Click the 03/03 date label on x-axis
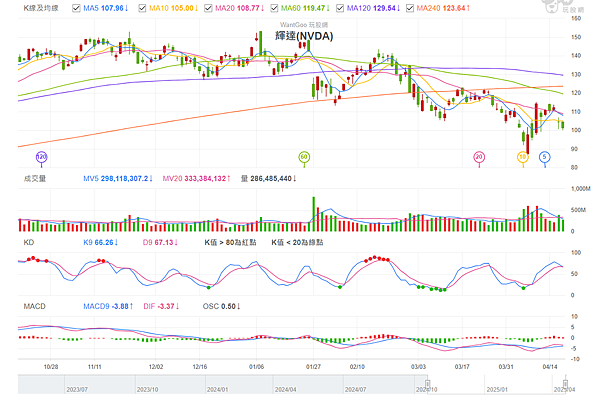 418,367
